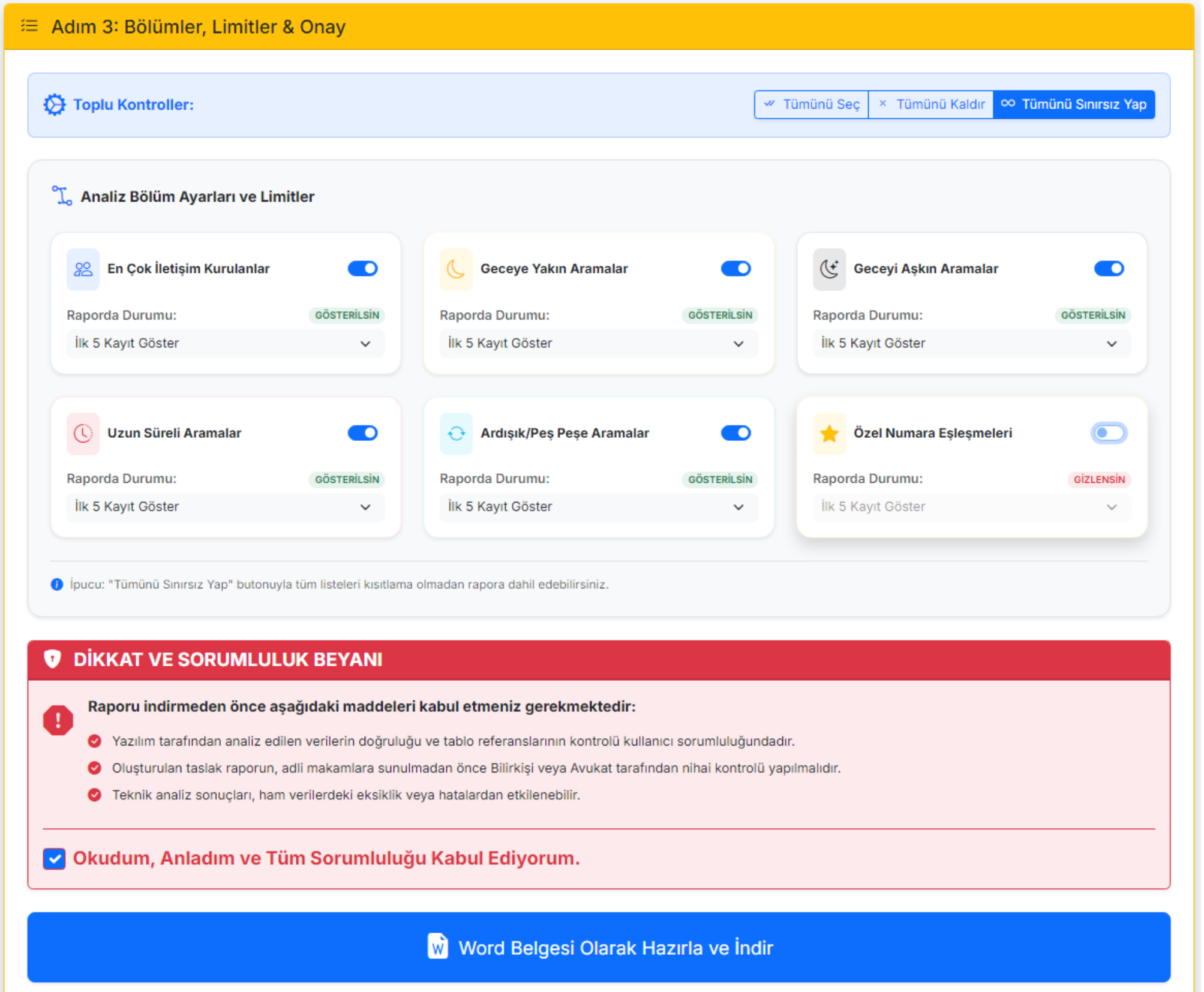
Task: Uncheck the Okudum, Anladım responsibility checkbox
Action: click(55, 858)
